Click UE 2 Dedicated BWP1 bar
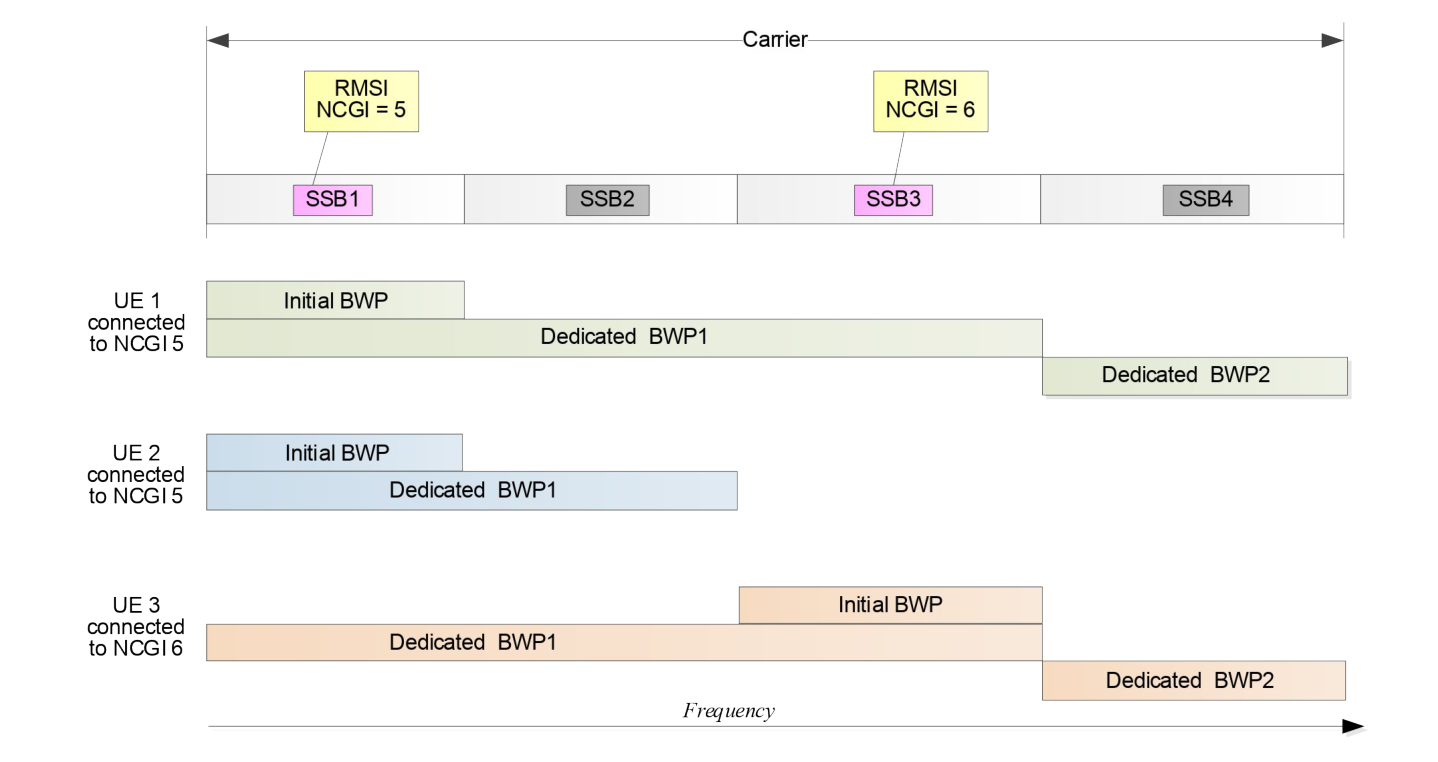This screenshot has height=762, width=1438. click(471, 490)
